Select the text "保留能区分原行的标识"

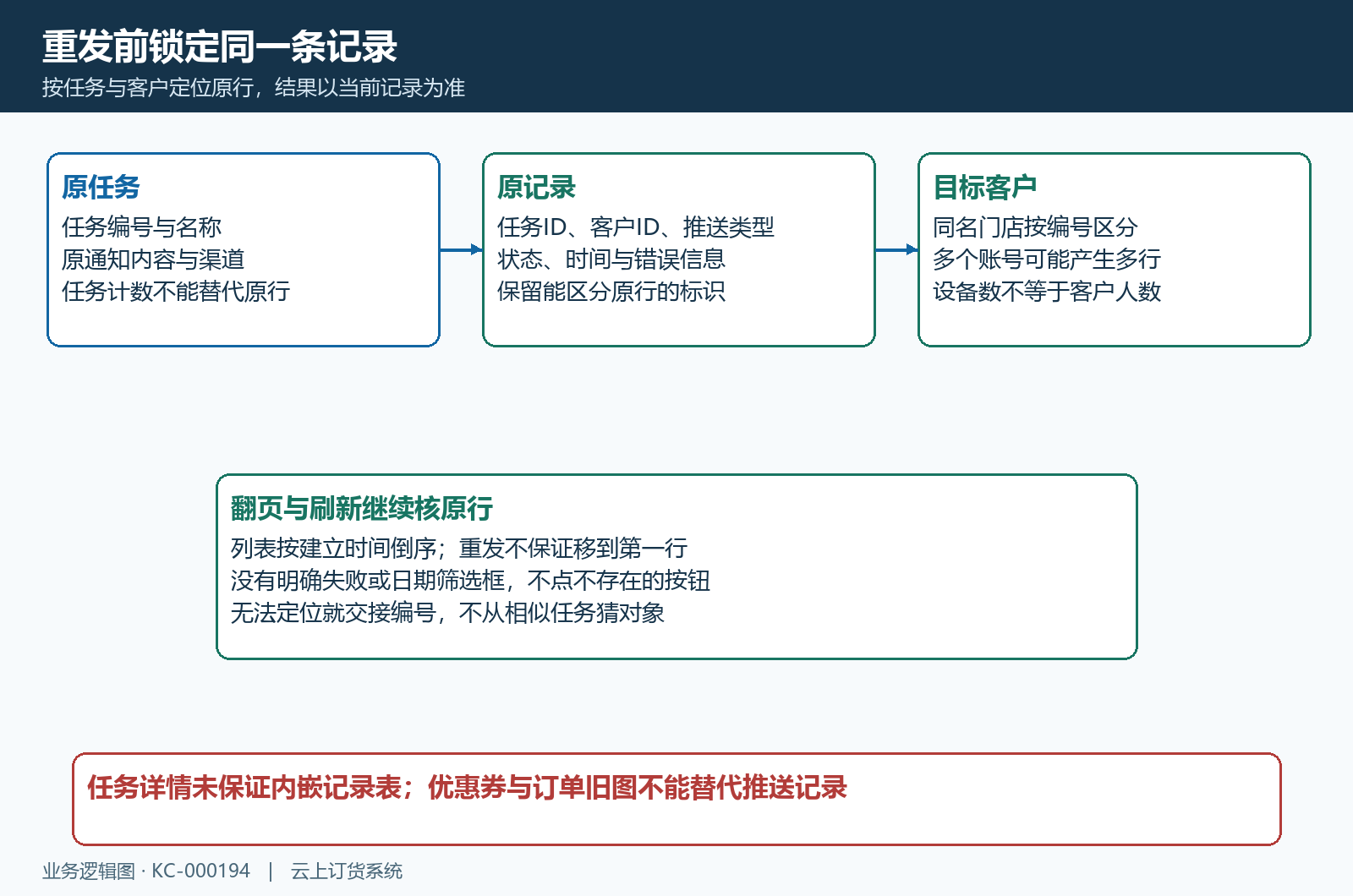(611, 291)
